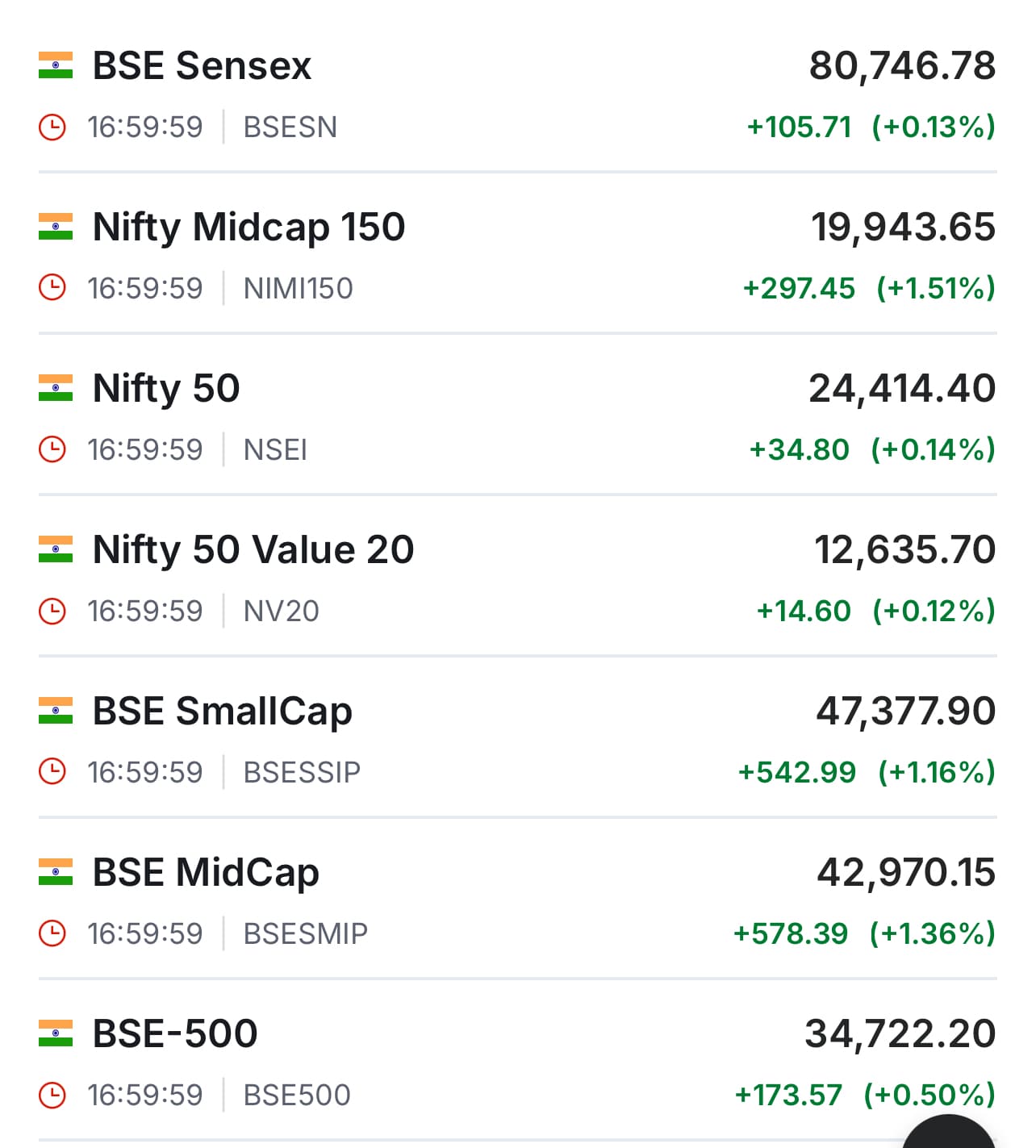Tap the India flag beside BSE SmallCap
Image resolution: width=1036 pixels, height=1148 pixels.
click(56, 711)
